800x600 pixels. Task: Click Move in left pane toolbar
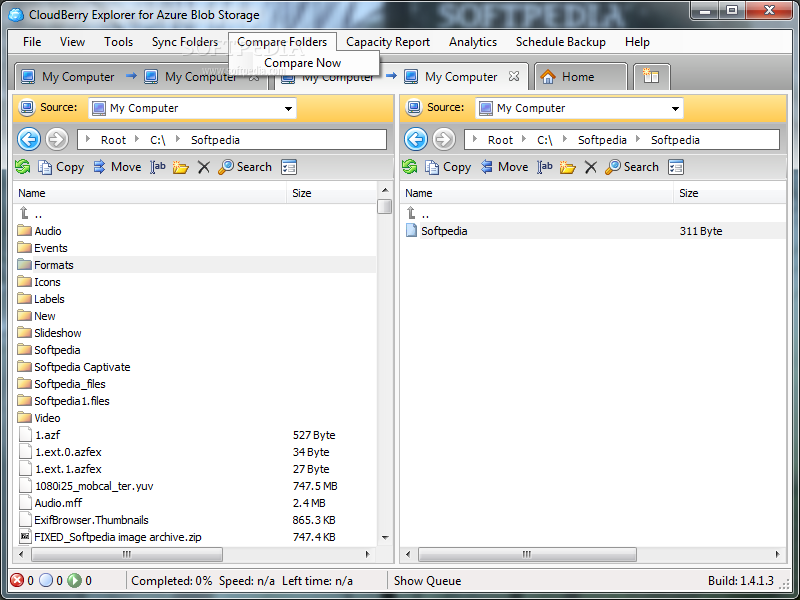(117, 167)
